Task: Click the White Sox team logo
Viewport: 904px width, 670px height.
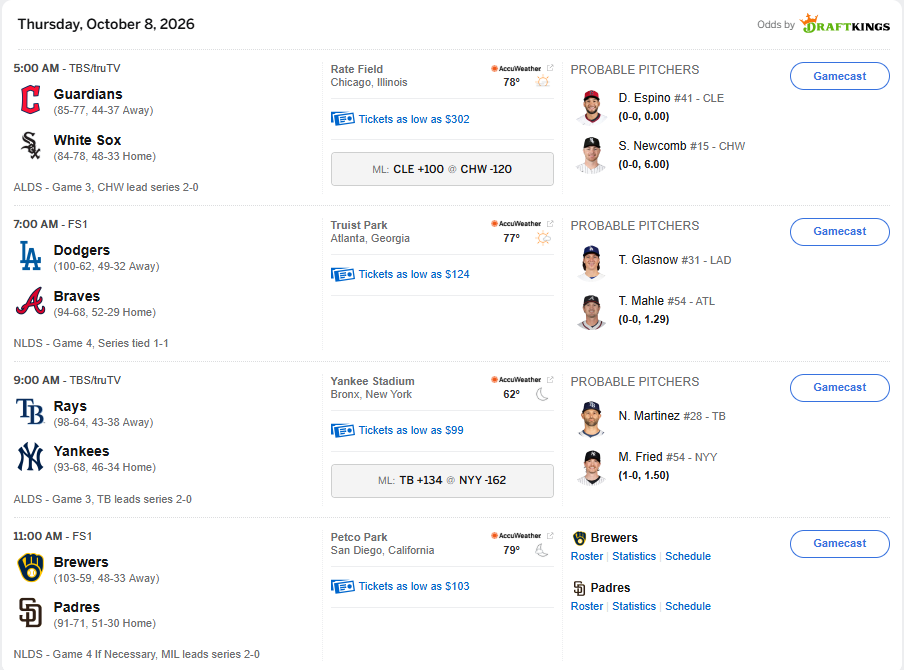Action: [31, 145]
